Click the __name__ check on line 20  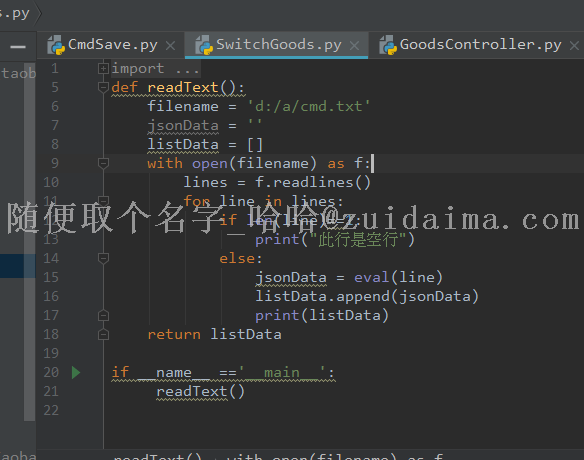pos(223,372)
